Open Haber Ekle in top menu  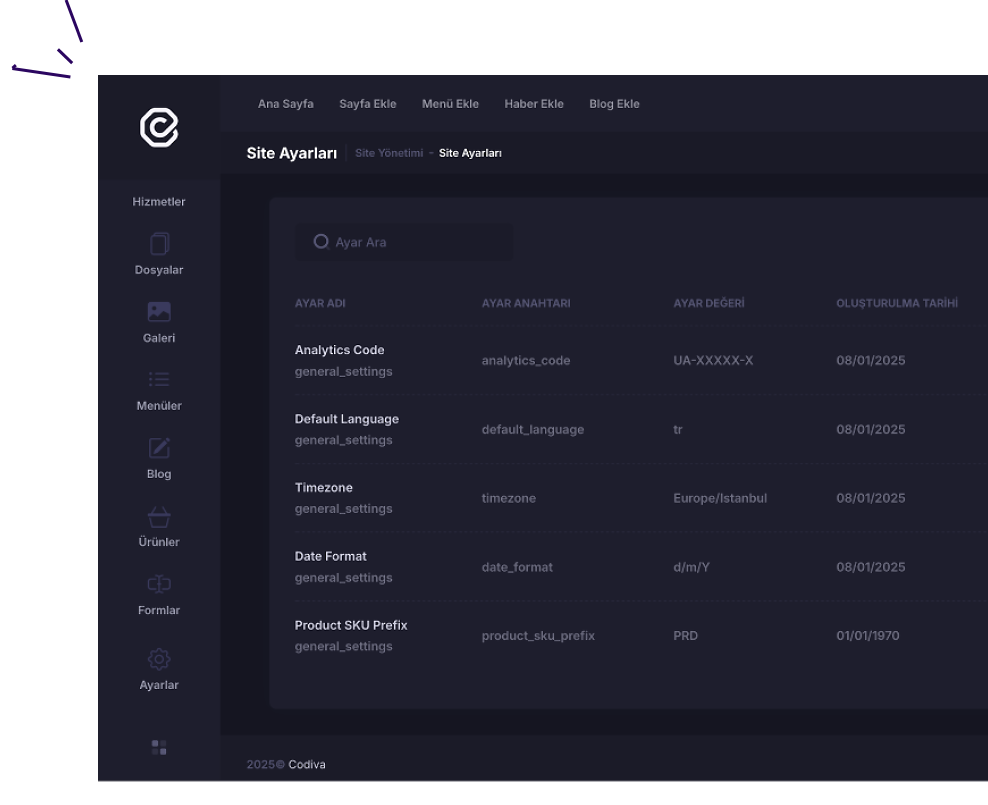(534, 104)
